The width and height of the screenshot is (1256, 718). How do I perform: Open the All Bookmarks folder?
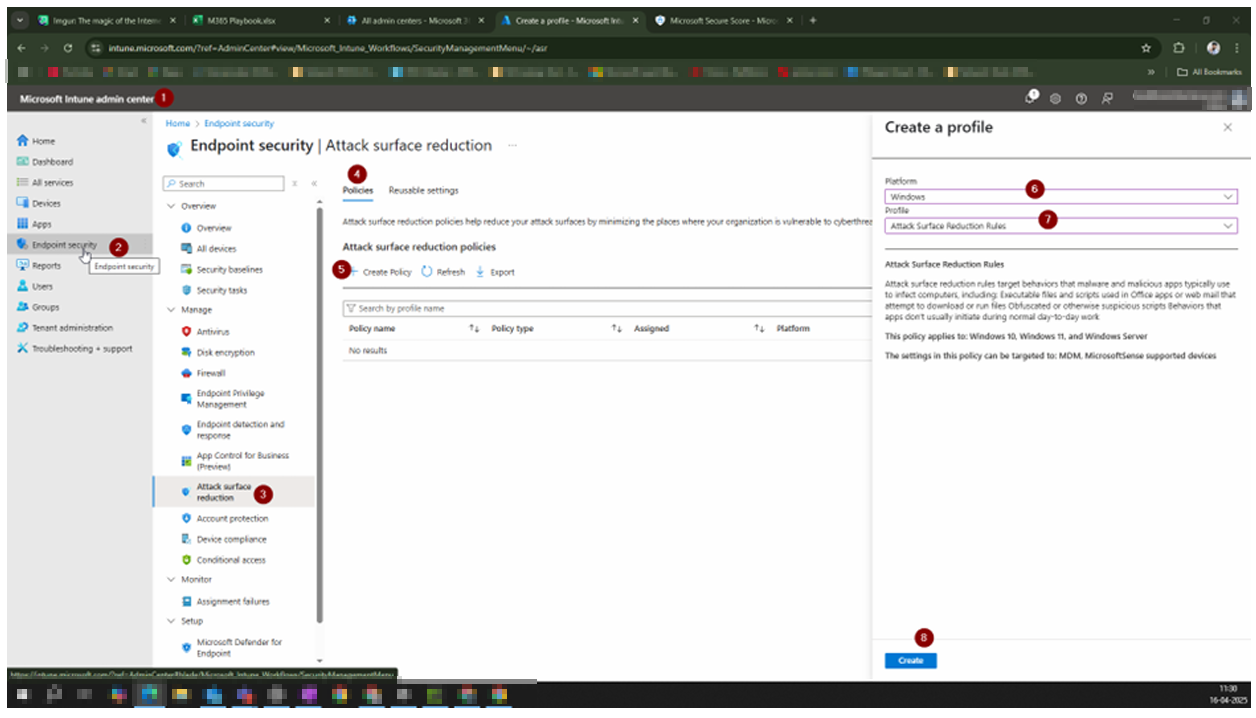1209,72
